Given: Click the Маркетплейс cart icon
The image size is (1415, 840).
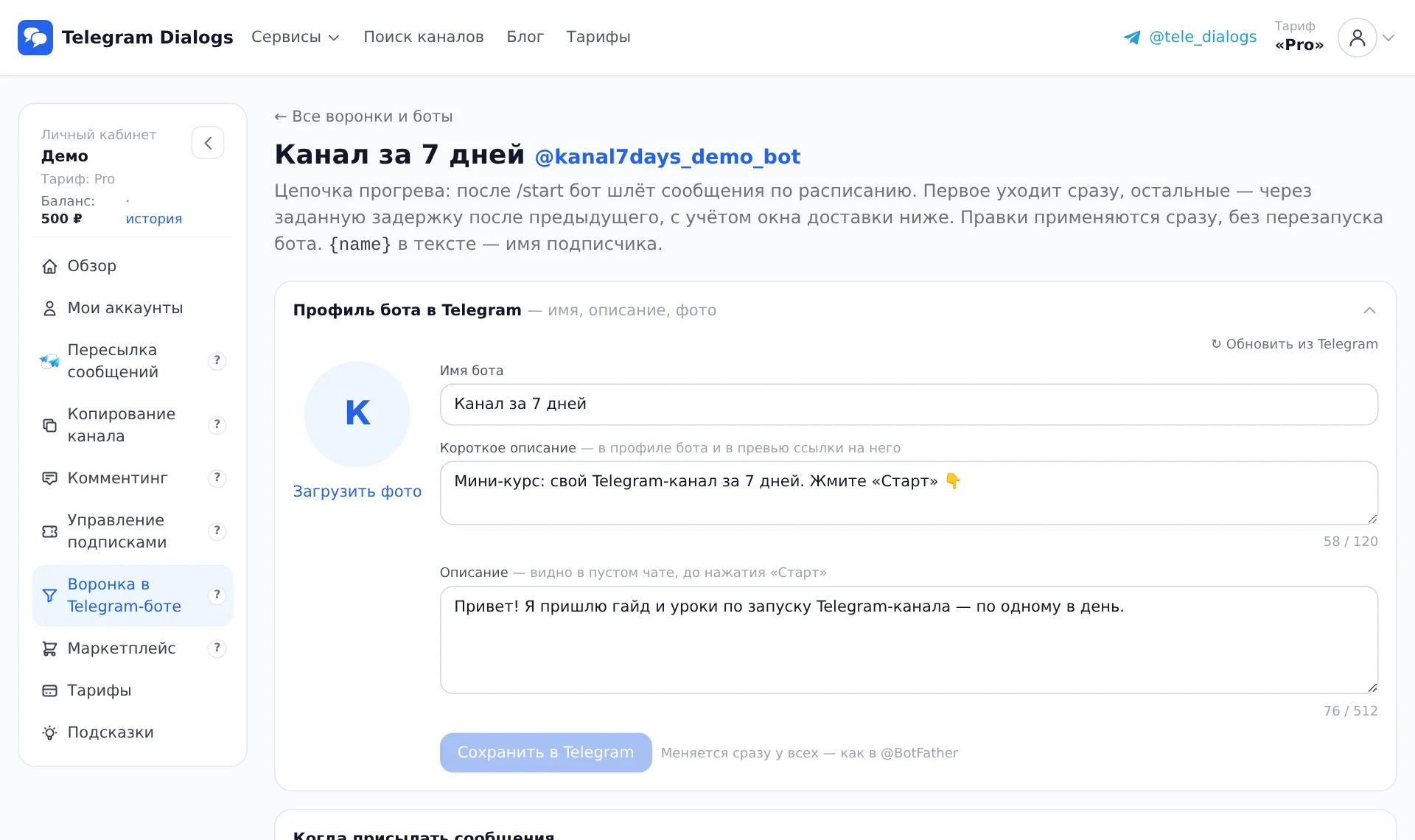Looking at the screenshot, I should 49,648.
